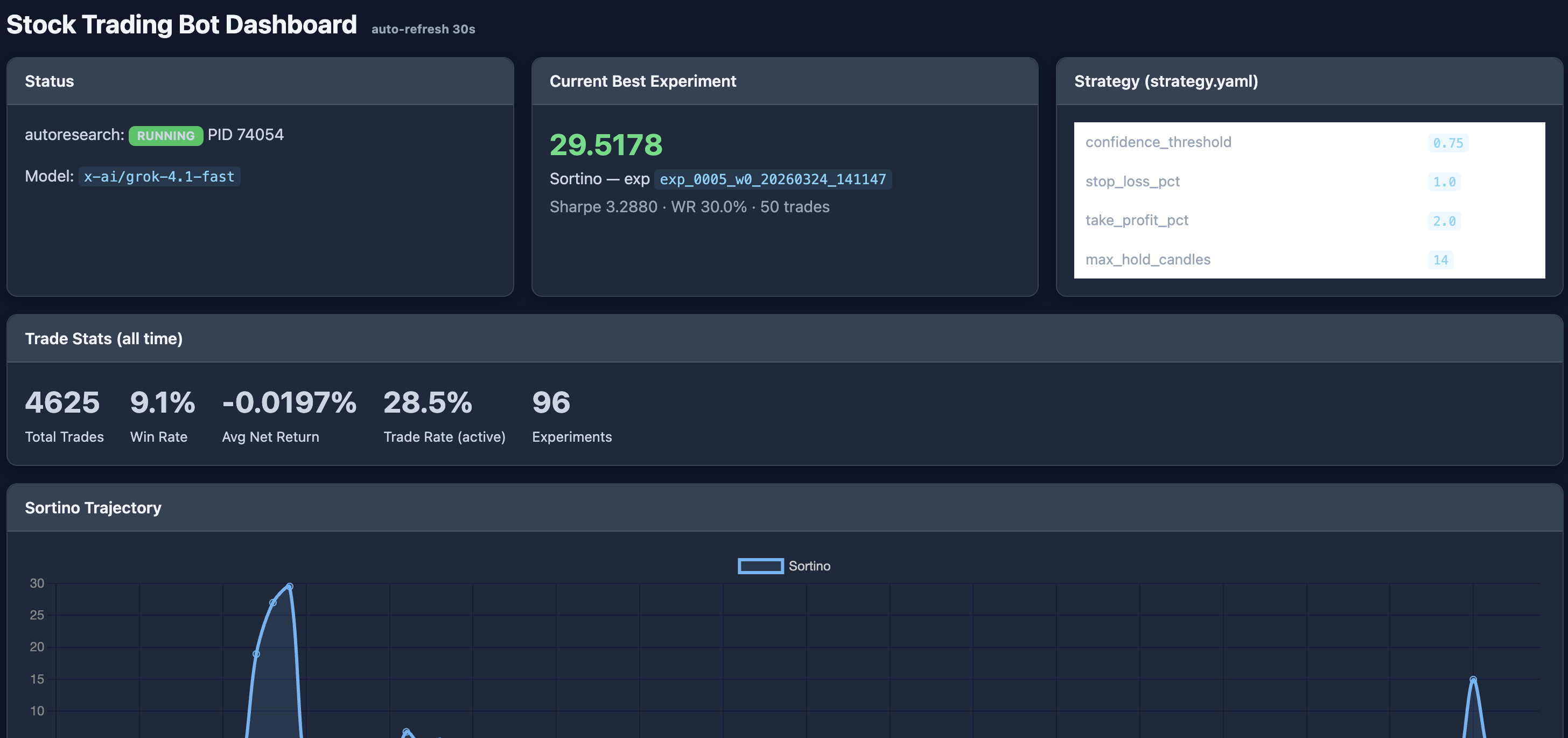Click the y-axis label 15
Viewport: 1568px width, 738px height.
click(x=37, y=679)
